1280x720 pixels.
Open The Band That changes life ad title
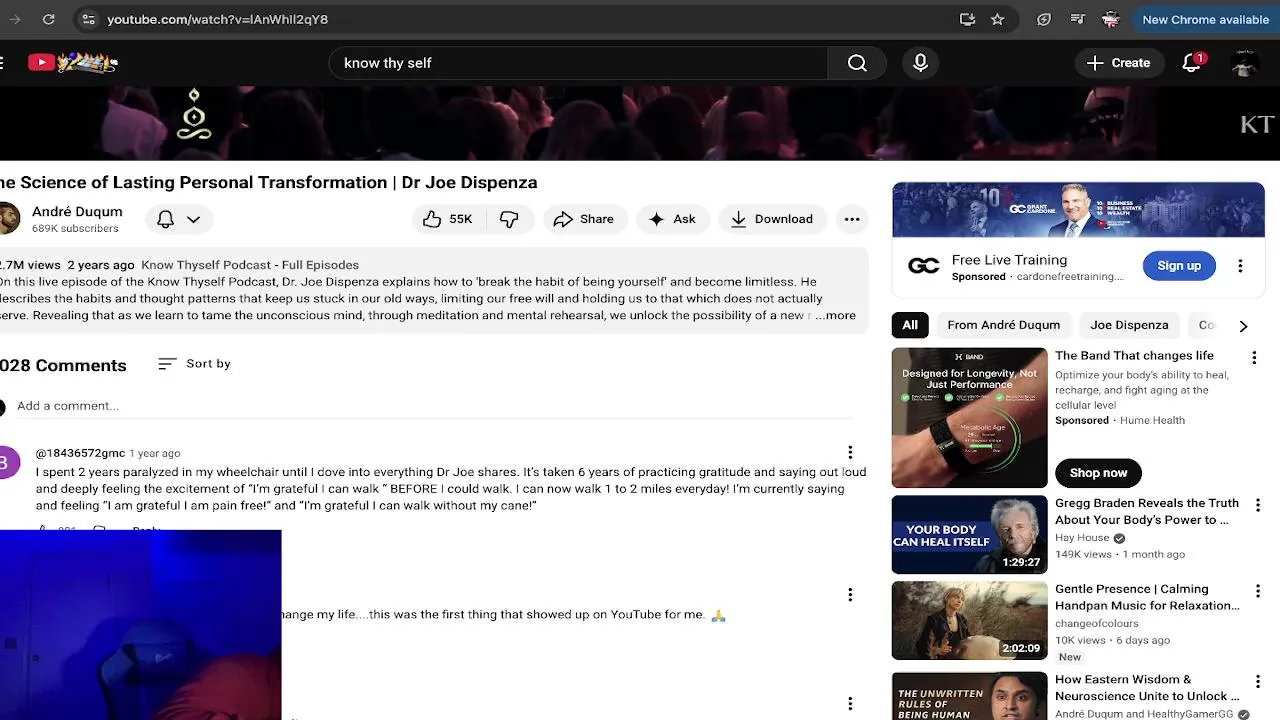tap(1134, 356)
